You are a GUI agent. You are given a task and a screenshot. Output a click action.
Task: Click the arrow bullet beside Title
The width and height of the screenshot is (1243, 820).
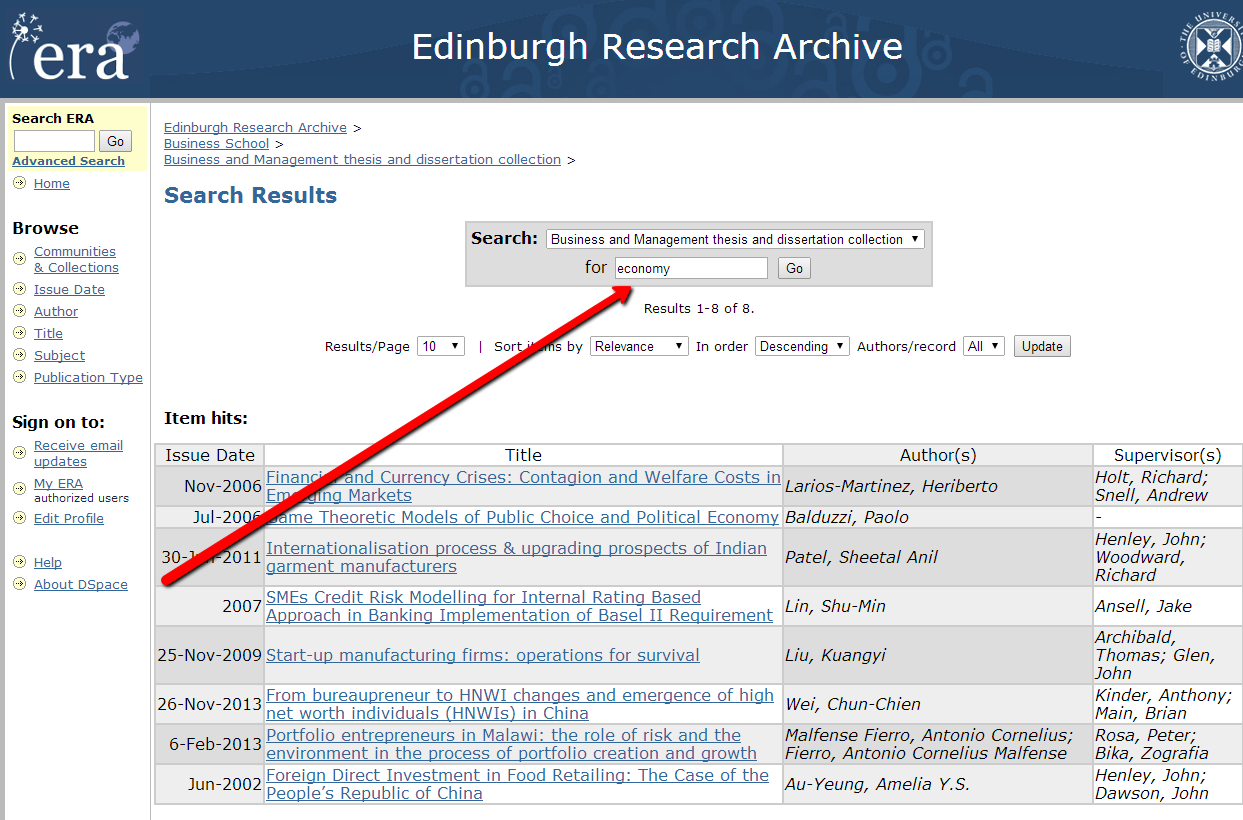[20, 333]
